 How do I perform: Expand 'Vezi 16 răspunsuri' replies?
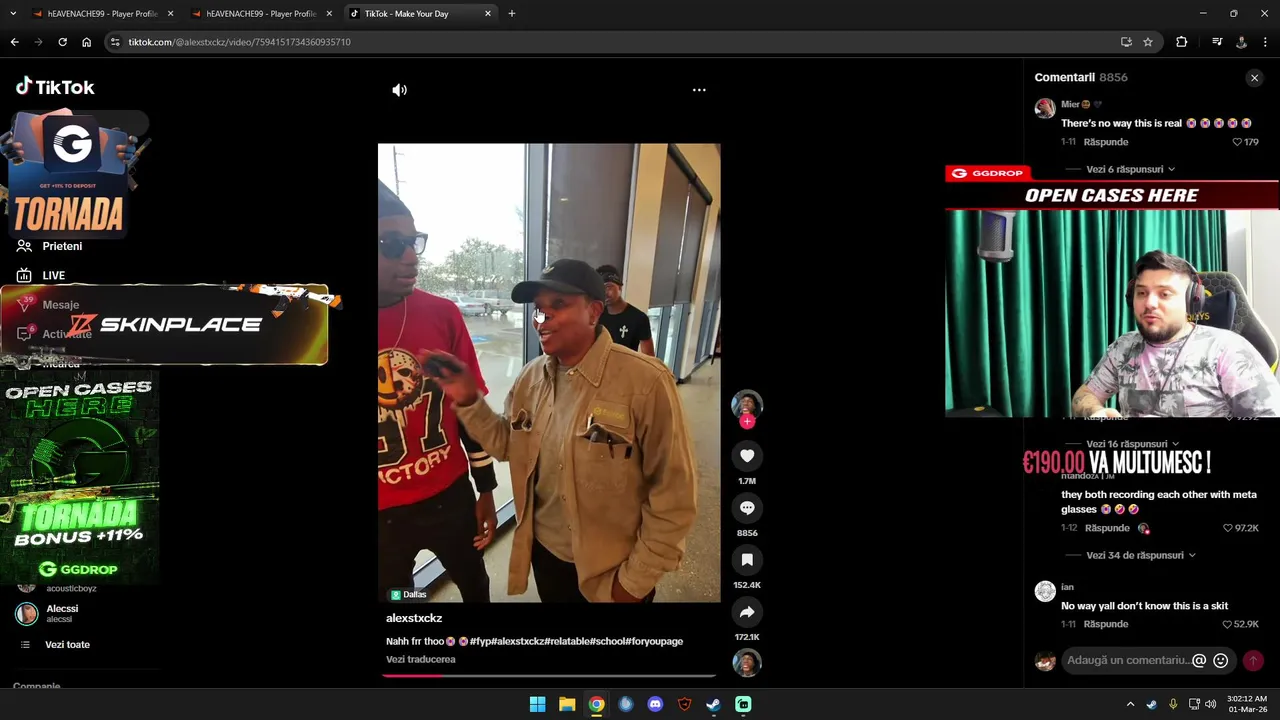[x=1133, y=444]
